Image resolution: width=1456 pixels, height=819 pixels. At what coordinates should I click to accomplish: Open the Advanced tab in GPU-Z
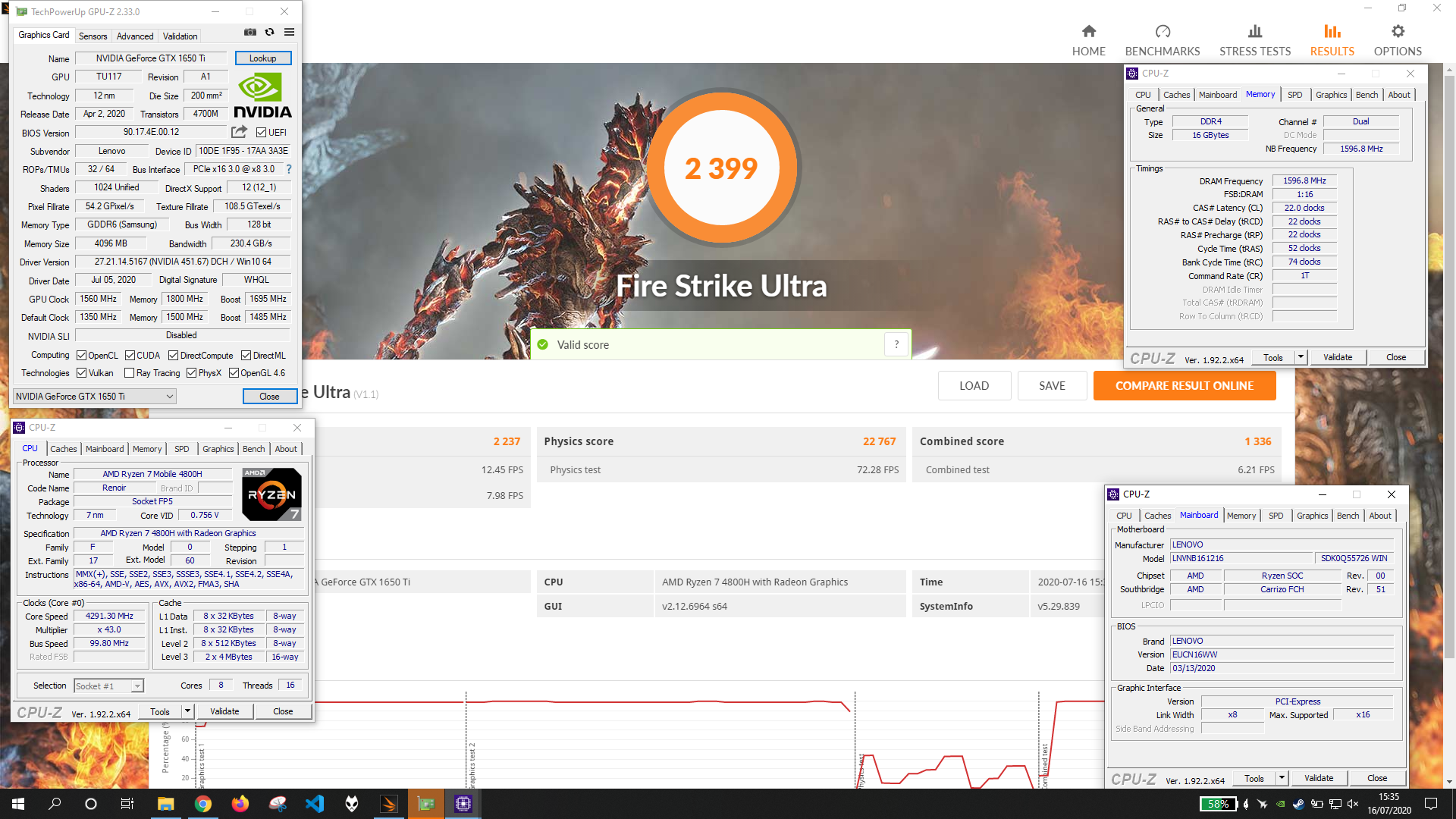135,36
